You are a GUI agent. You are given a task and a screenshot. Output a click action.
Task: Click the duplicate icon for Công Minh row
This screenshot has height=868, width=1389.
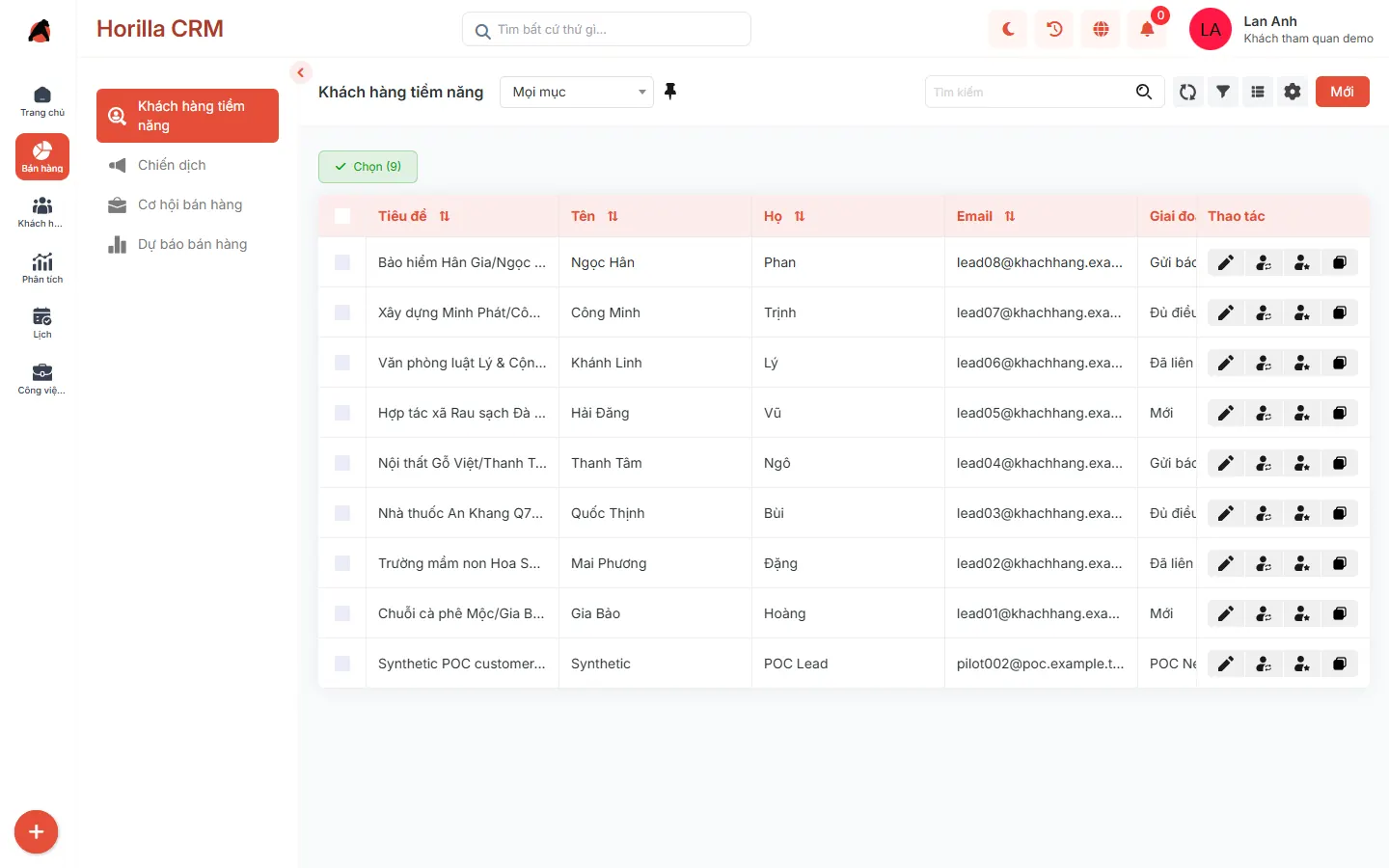tap(1340, 312)
